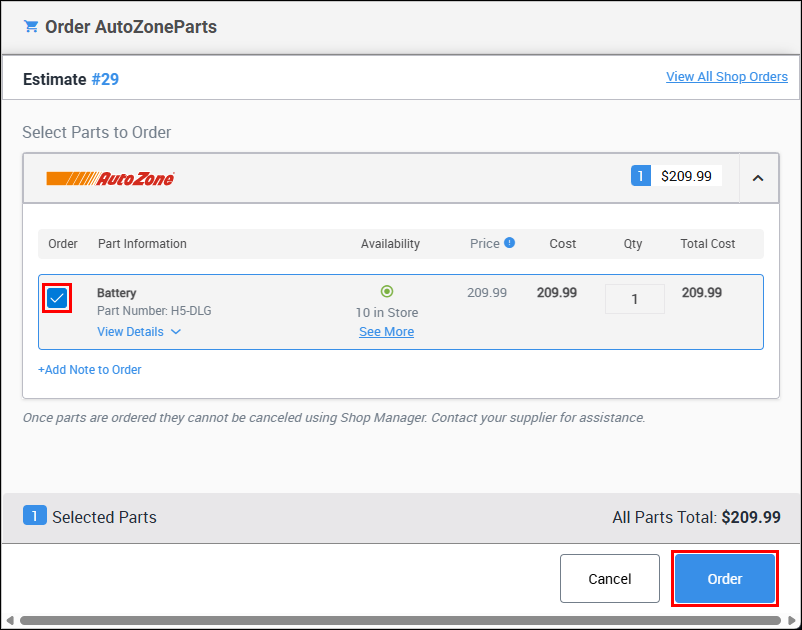Open the View All Shop Orders link
Viewport: 802px width, 630px height.
[x=727, y=77]
